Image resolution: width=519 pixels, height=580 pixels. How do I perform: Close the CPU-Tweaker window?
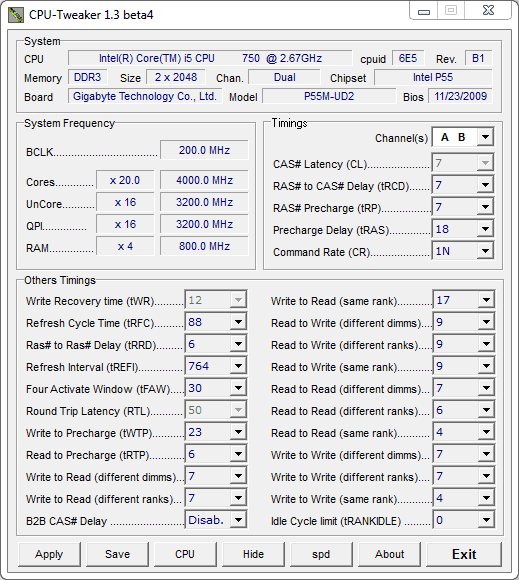coord(488,10)
